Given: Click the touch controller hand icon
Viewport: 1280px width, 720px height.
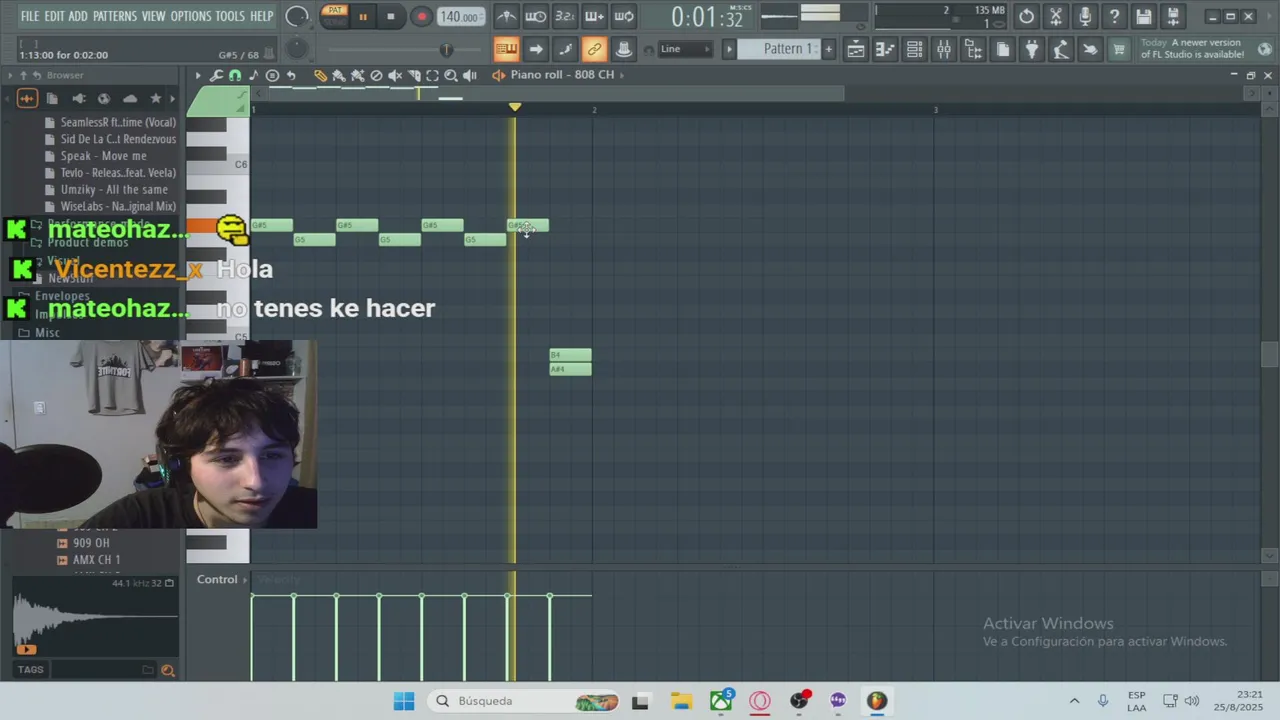Looking at the screenshot, I should click(1090, 49).
